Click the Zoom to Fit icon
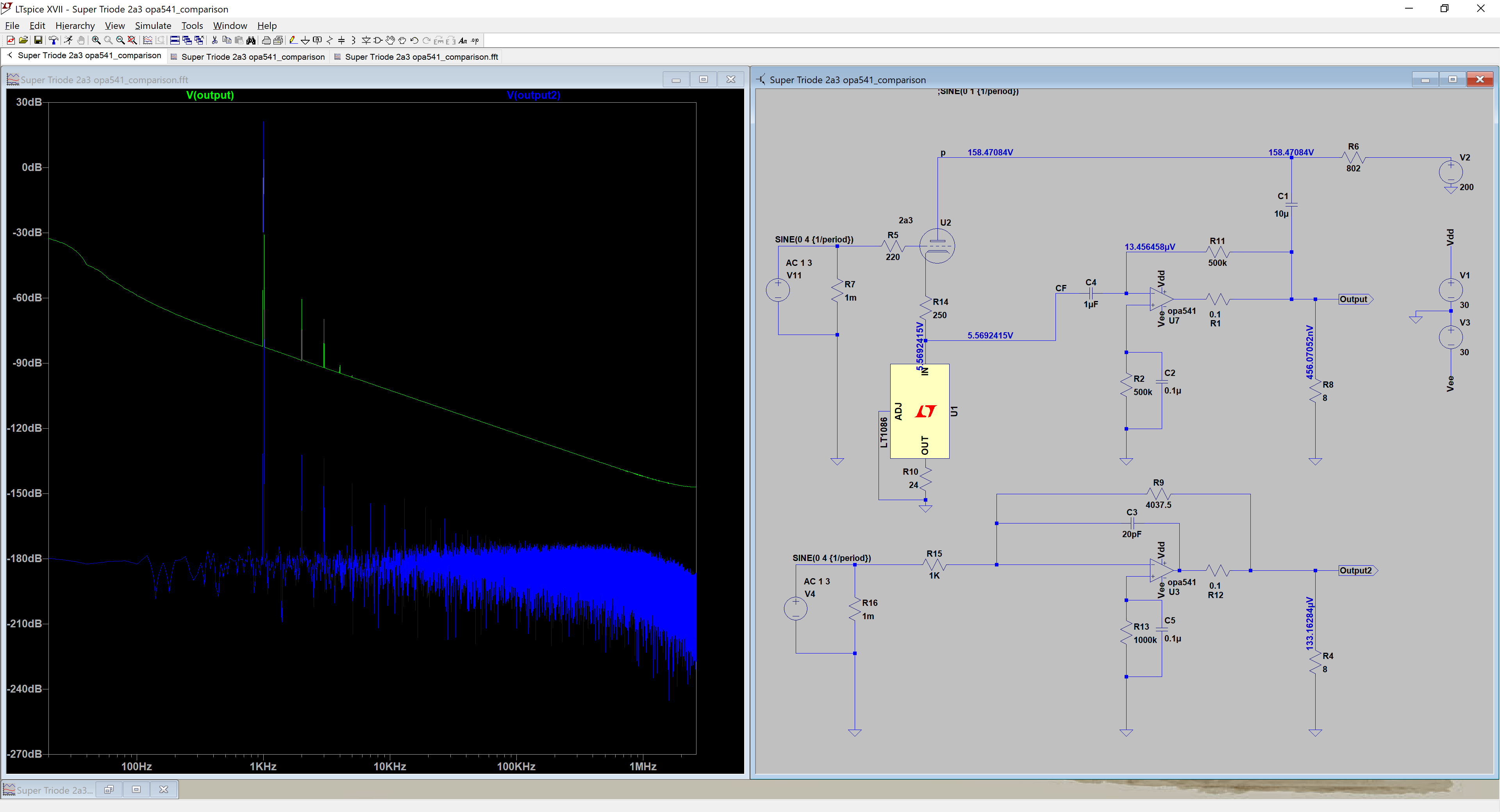 tap(133, 40)
